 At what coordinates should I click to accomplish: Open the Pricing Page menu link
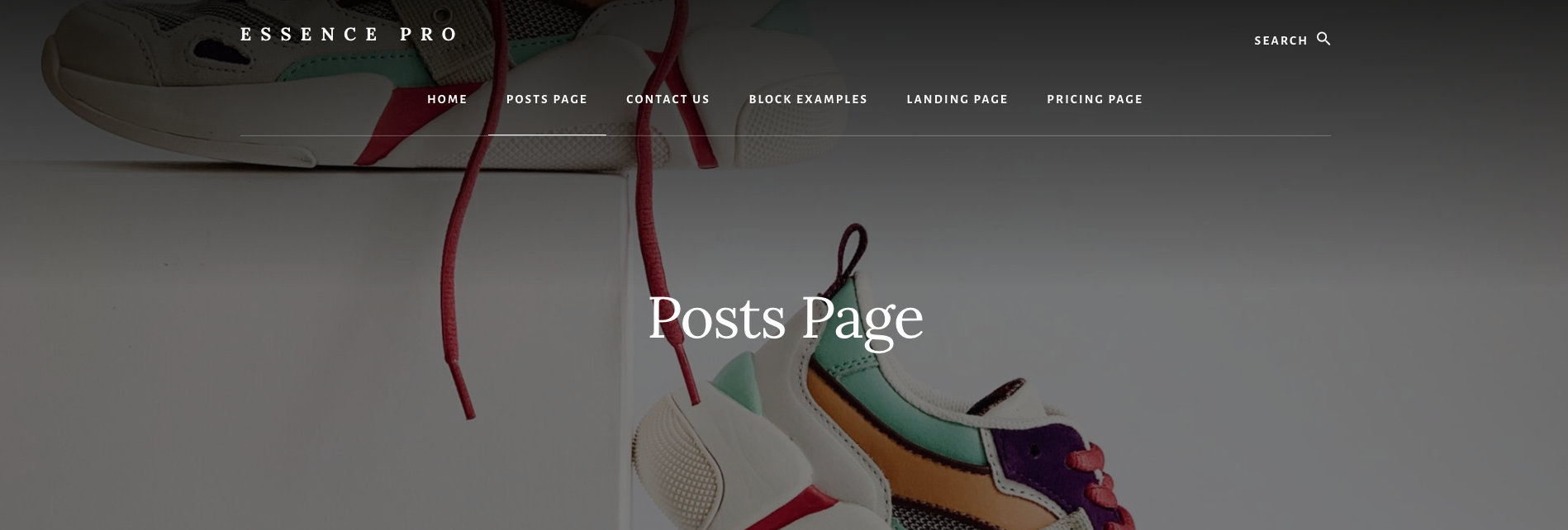click(x=1095, y=99)
